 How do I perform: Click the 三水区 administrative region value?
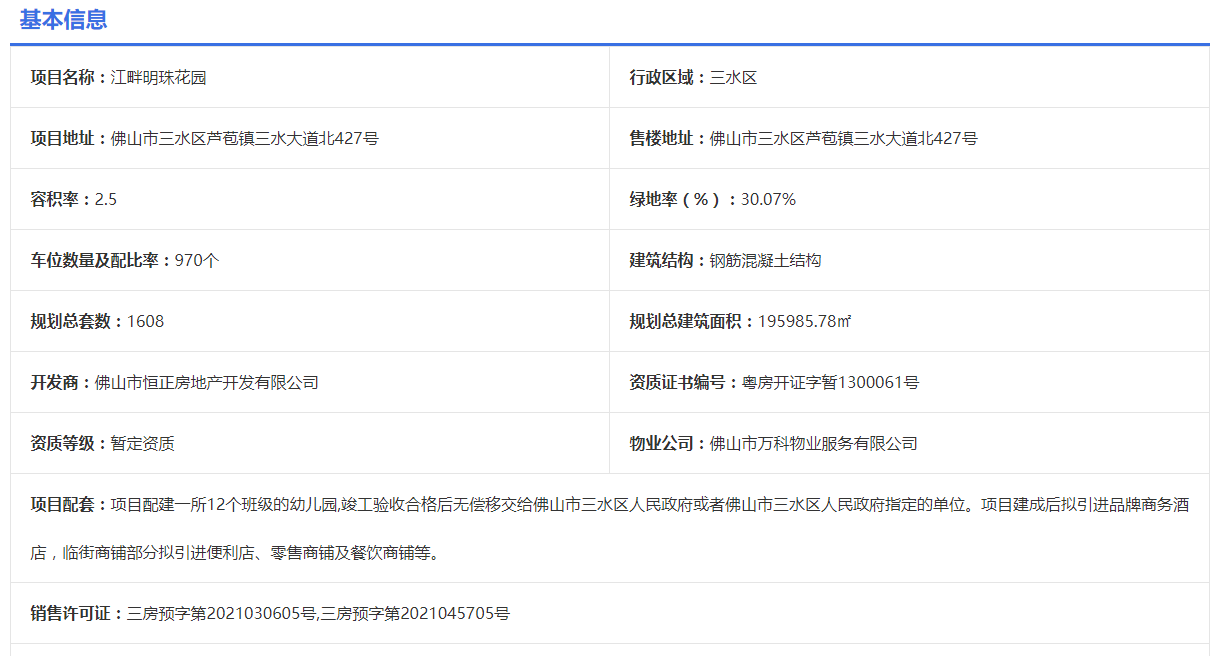733,77
